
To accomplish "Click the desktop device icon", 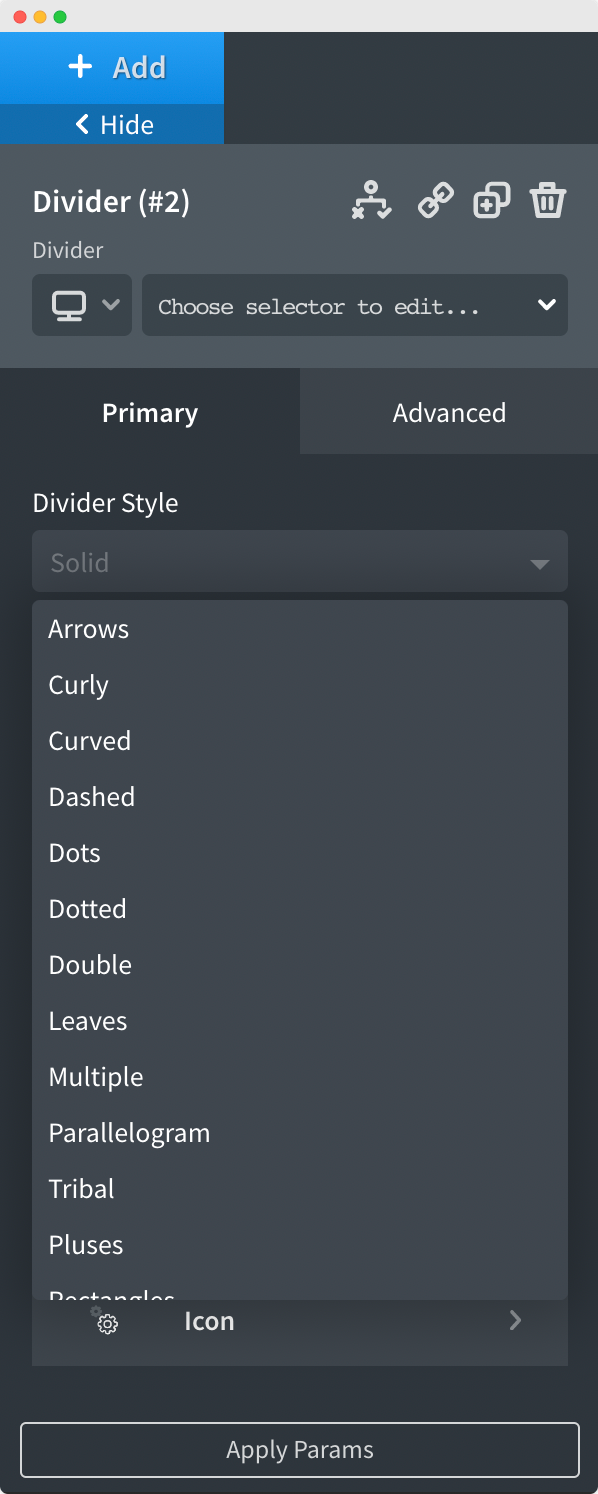I will click(x=68, y=305).
